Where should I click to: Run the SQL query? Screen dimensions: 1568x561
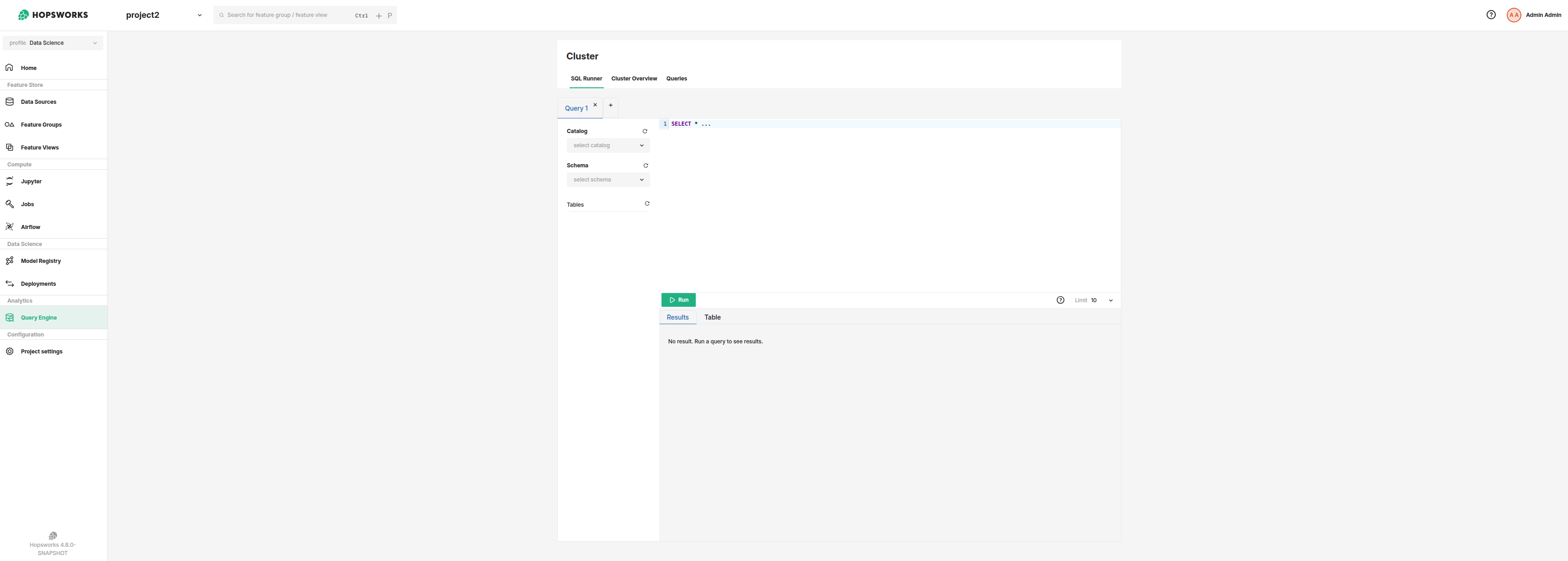click(x=678, y=299)
